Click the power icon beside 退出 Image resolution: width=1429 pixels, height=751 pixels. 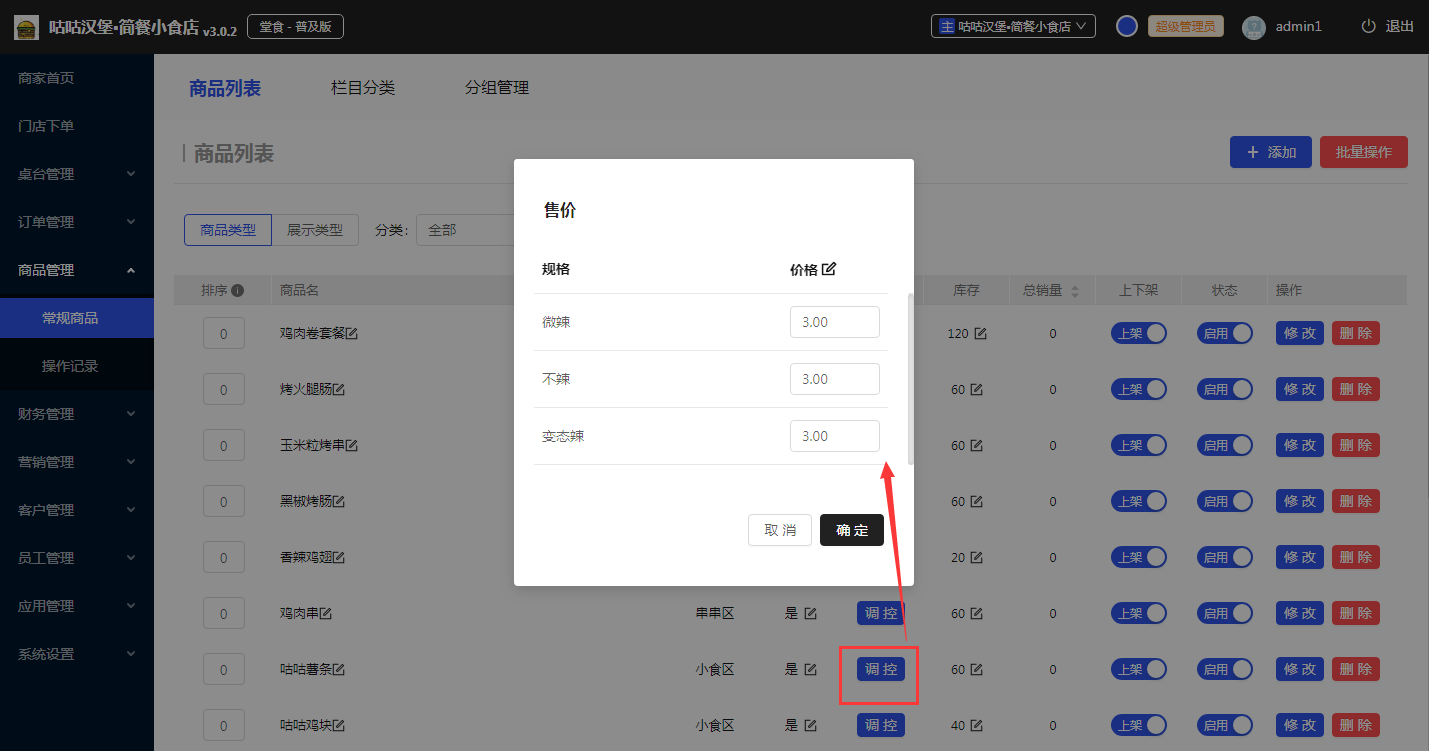pos(1368,26)
